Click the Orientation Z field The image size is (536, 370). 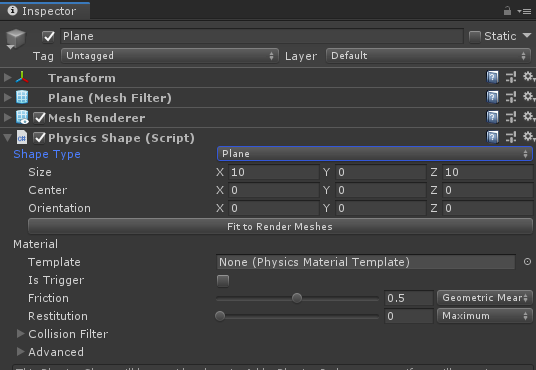click(x=488, y=208)
